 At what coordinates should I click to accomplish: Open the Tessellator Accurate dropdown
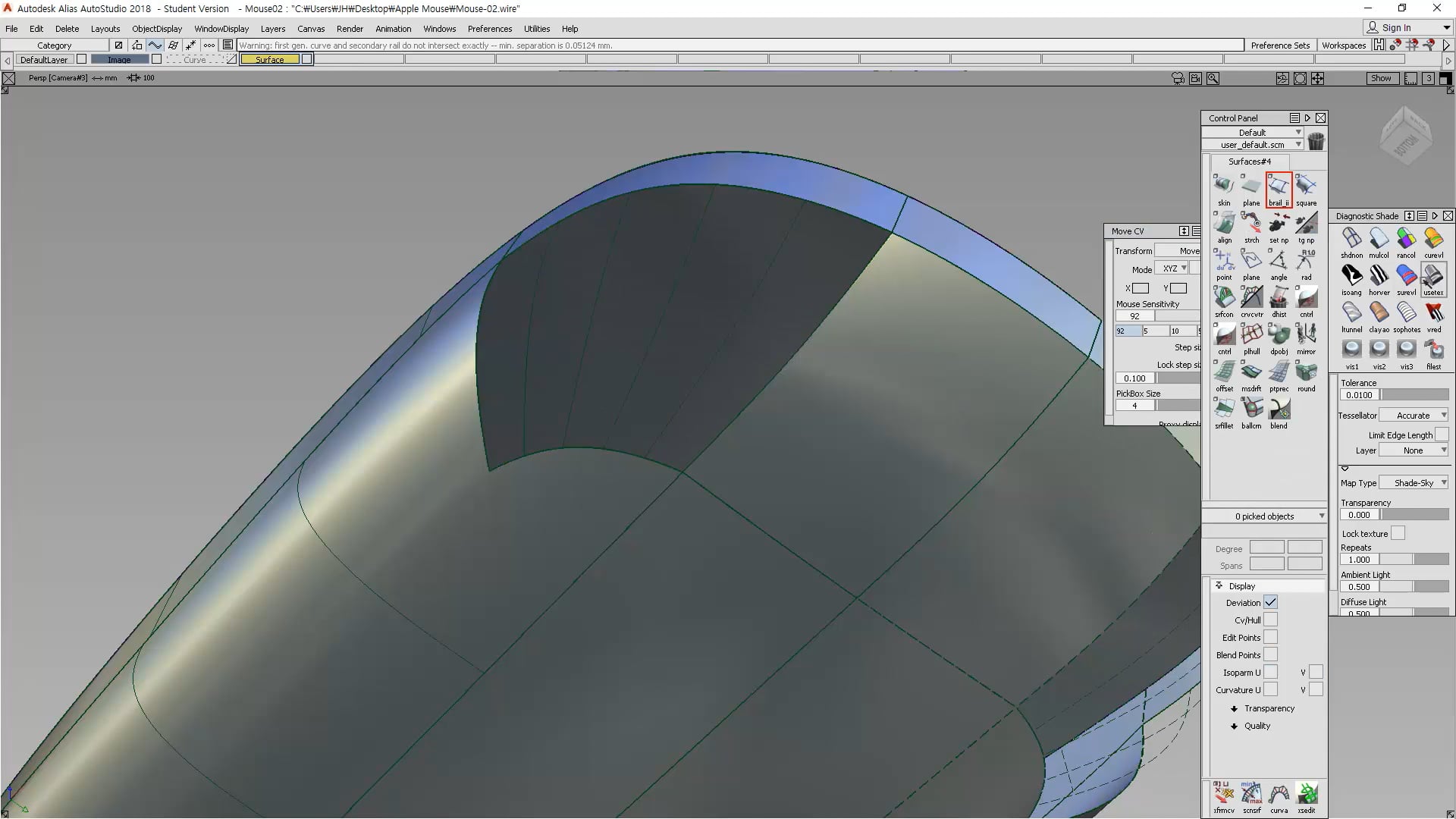tap(1413, 416)
